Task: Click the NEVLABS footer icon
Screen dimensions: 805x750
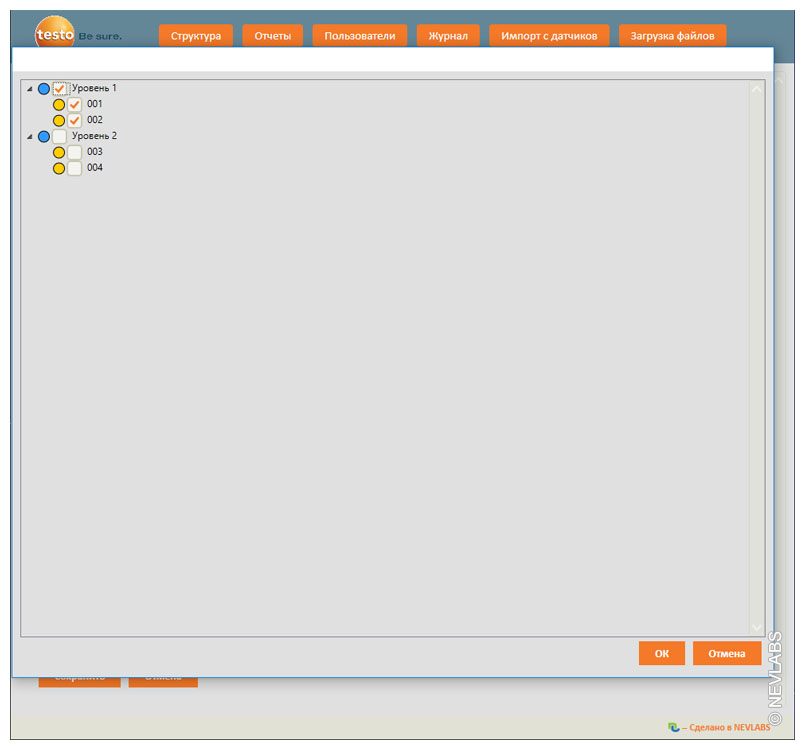Action: tap(673, 727)
